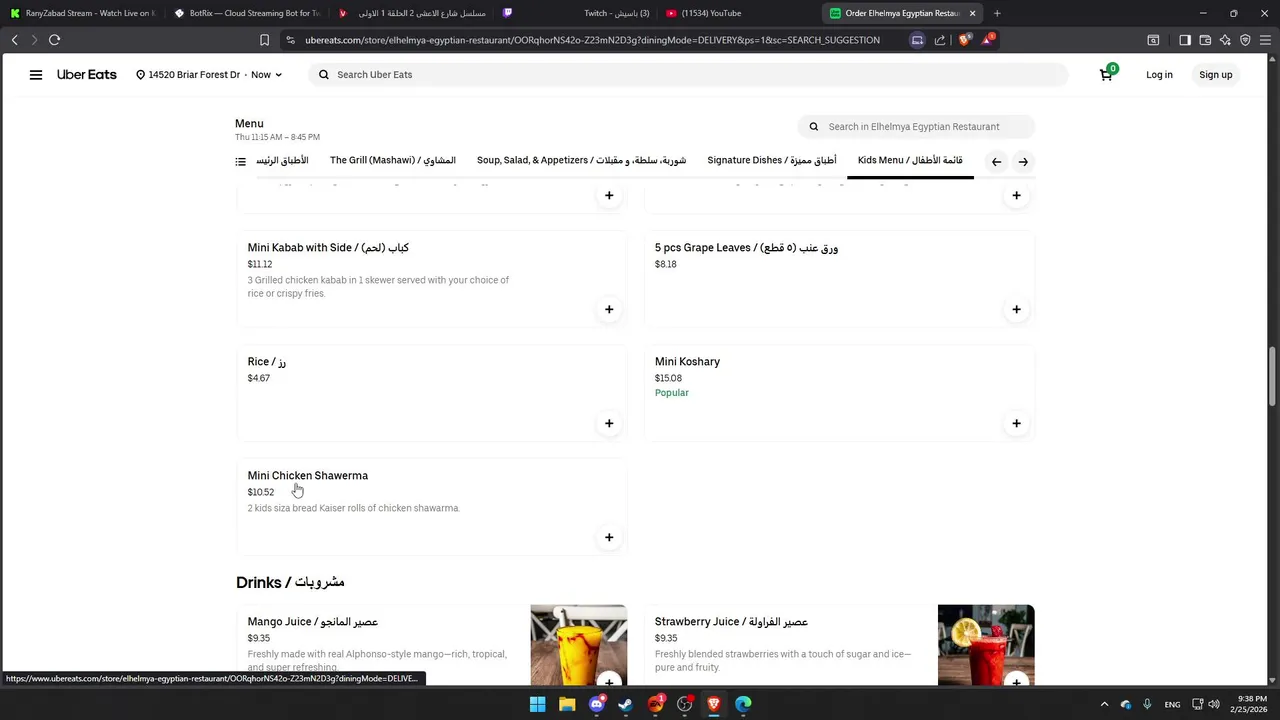Switch ENG input language in tray
Viewport: 1280px width, 720px height.
pos(1172,704)
